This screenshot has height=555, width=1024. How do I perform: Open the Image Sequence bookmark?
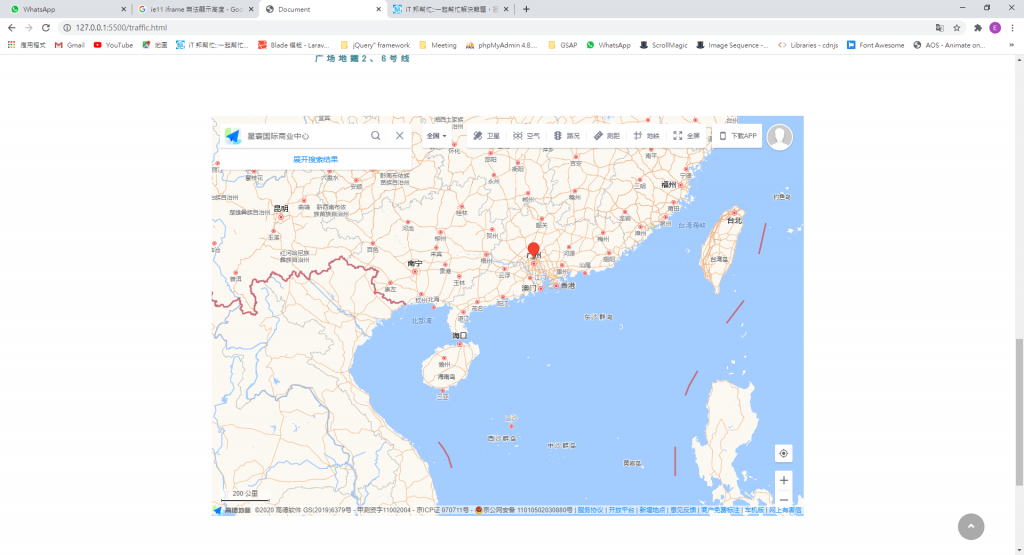pos(732,45)
